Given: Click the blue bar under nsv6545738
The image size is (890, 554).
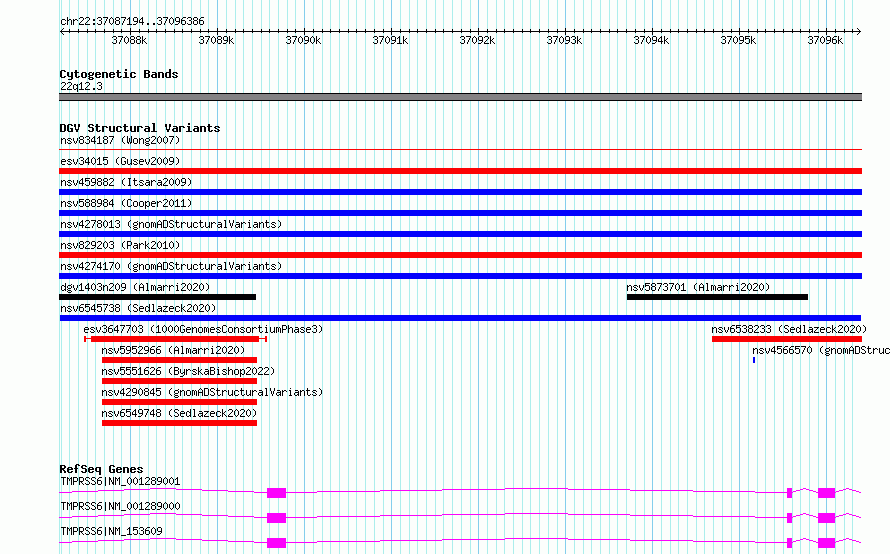Looking at the screenshot, I should tap(460, 318).
